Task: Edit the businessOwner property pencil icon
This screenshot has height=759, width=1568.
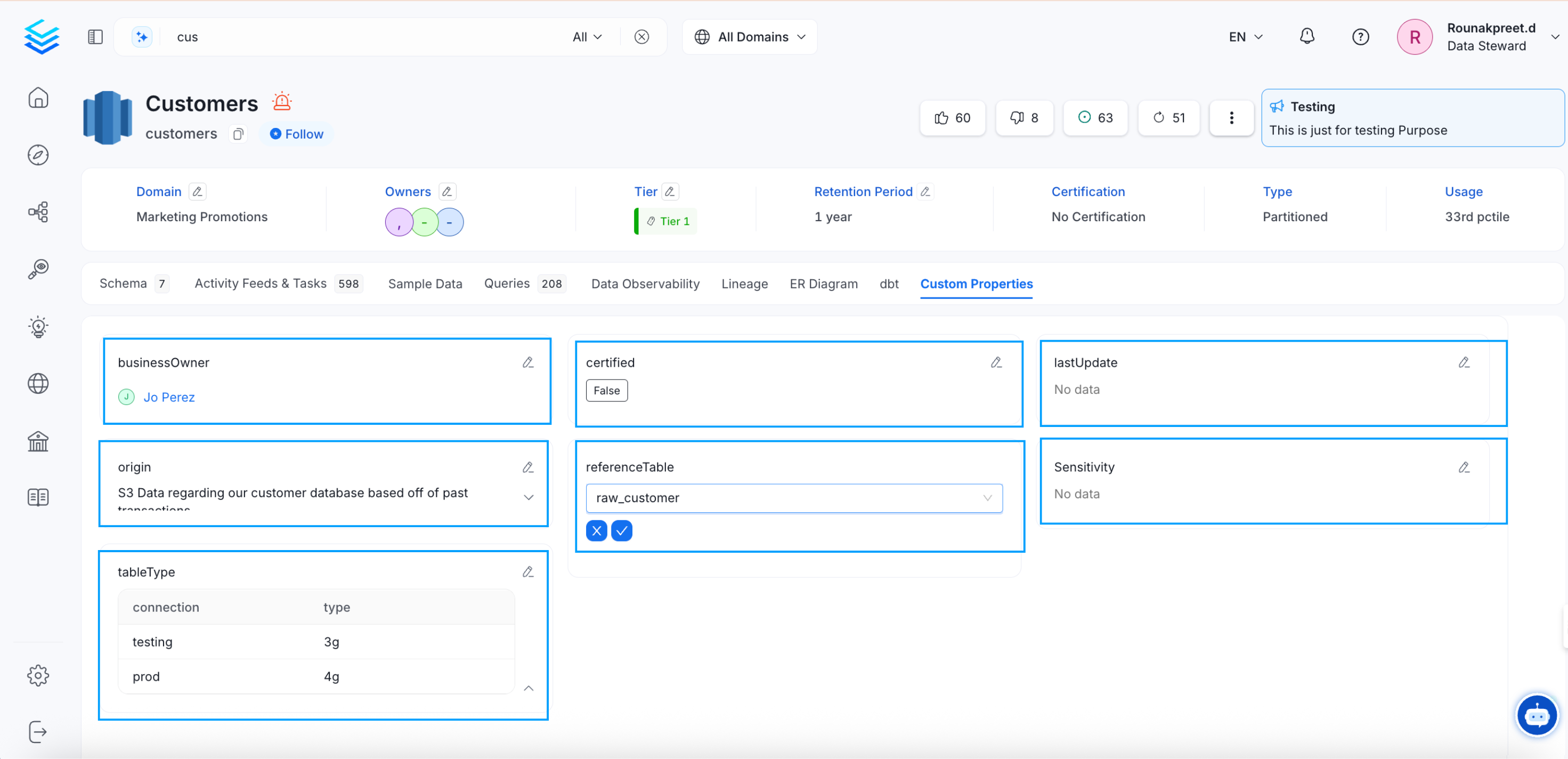Action: click(528, 362)
